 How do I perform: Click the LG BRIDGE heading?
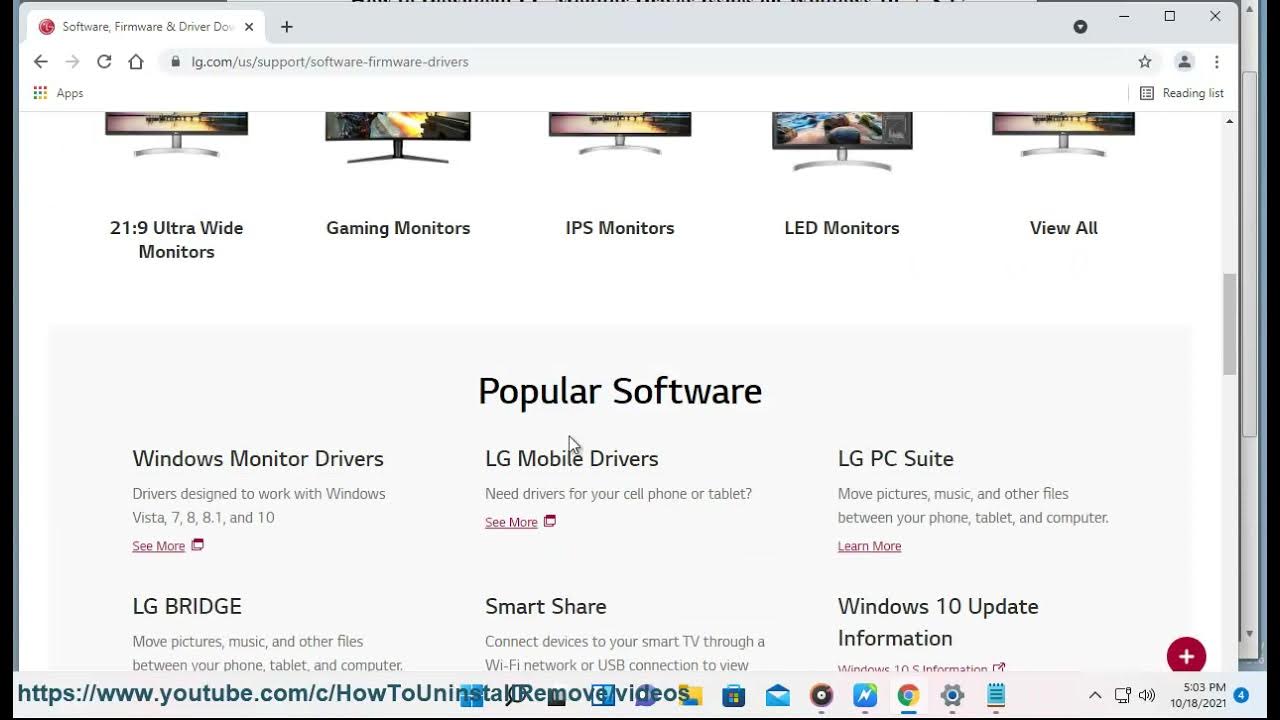pos(187,606)
